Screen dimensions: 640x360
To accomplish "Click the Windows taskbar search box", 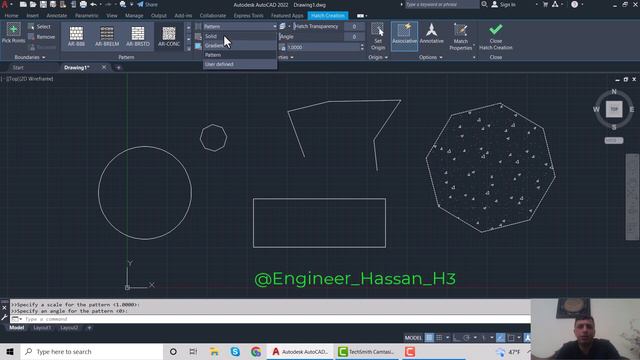I will 91,351.
